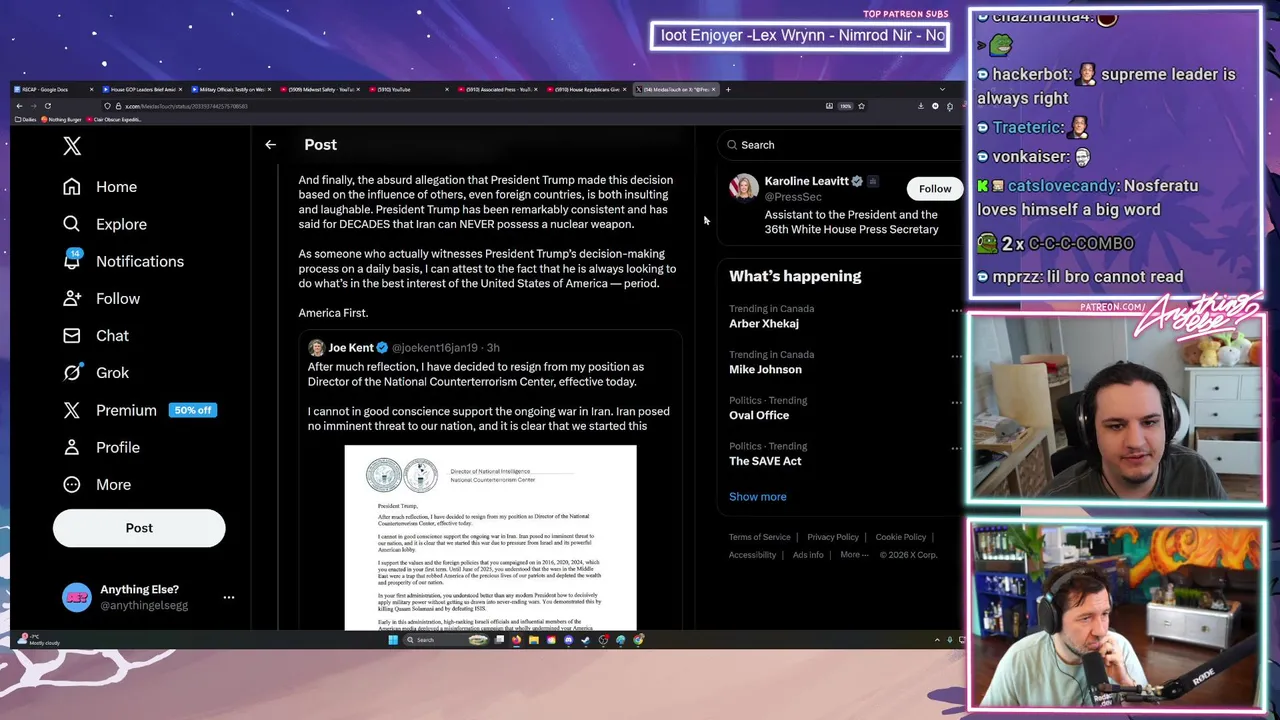1280x720 pixels.
Task: Open trending topic The SAVE Act
Action: tap(765, 461)
